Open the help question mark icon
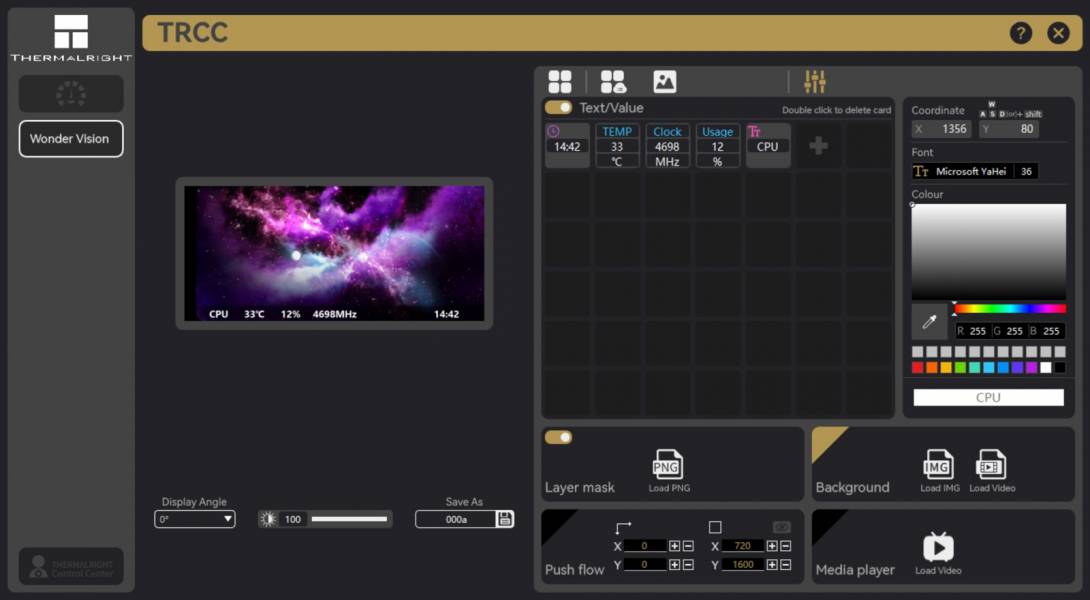 (x=1020, y=33)
